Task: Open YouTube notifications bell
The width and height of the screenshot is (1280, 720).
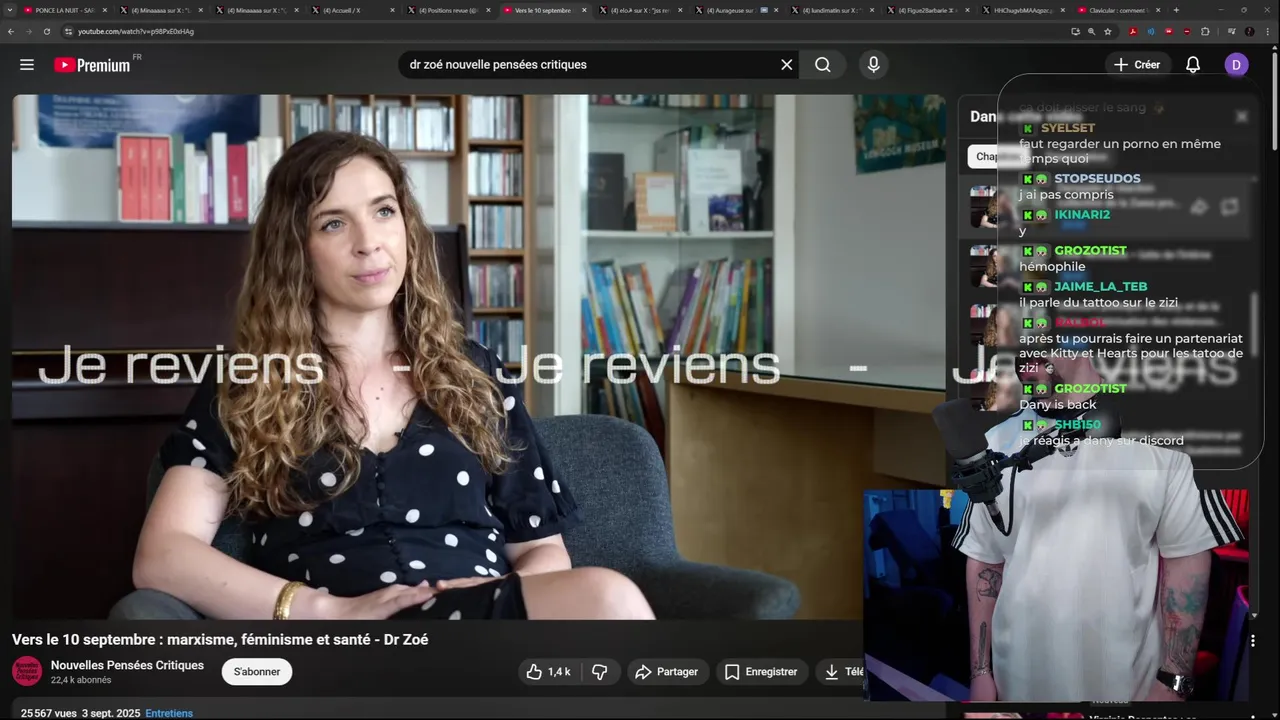Action: (x=1193, y=65)
